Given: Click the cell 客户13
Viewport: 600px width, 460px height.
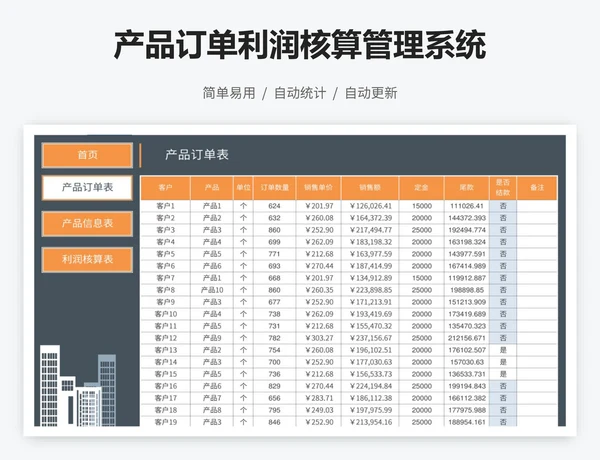Looking at the screenshot, I should pos(165,350).
